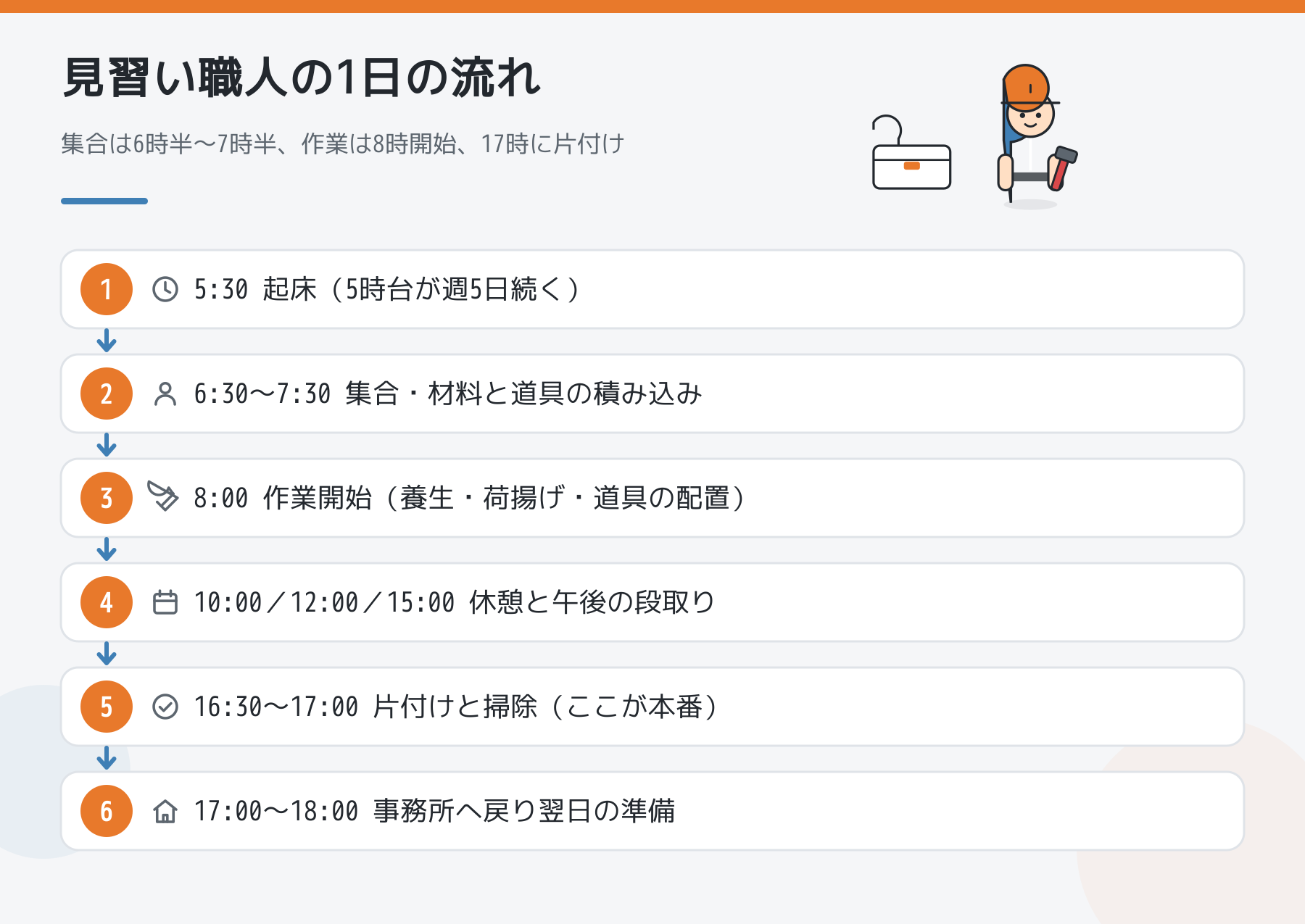This screenshot has width=1305, height=924.
Task: Click the tool icon beside 8:00 作業開始
Action: 163,496
